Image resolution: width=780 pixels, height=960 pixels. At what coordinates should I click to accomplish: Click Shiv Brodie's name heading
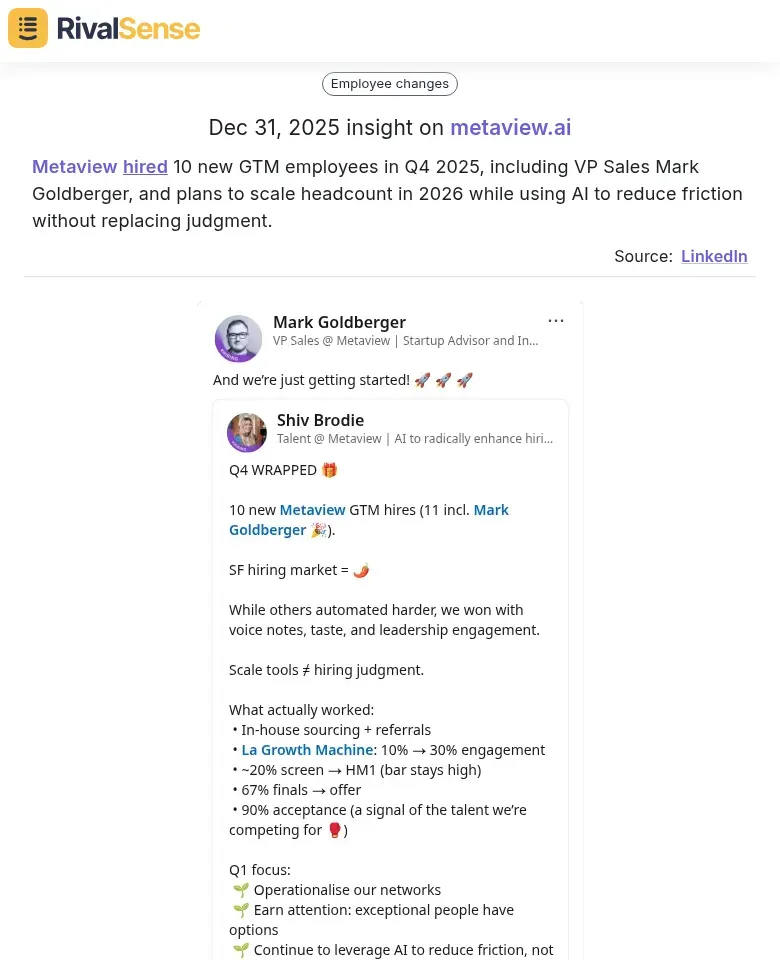click(320, 420)
